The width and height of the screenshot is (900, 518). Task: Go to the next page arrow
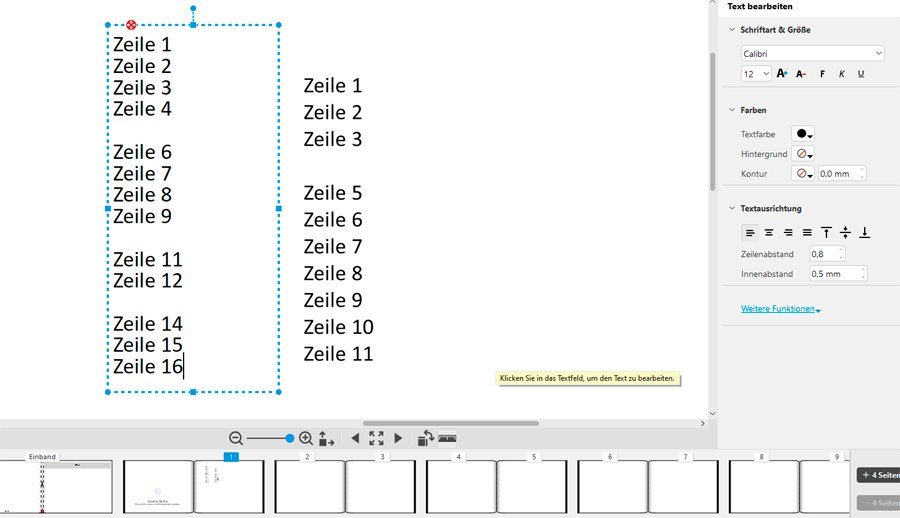(x=398, y=438)
